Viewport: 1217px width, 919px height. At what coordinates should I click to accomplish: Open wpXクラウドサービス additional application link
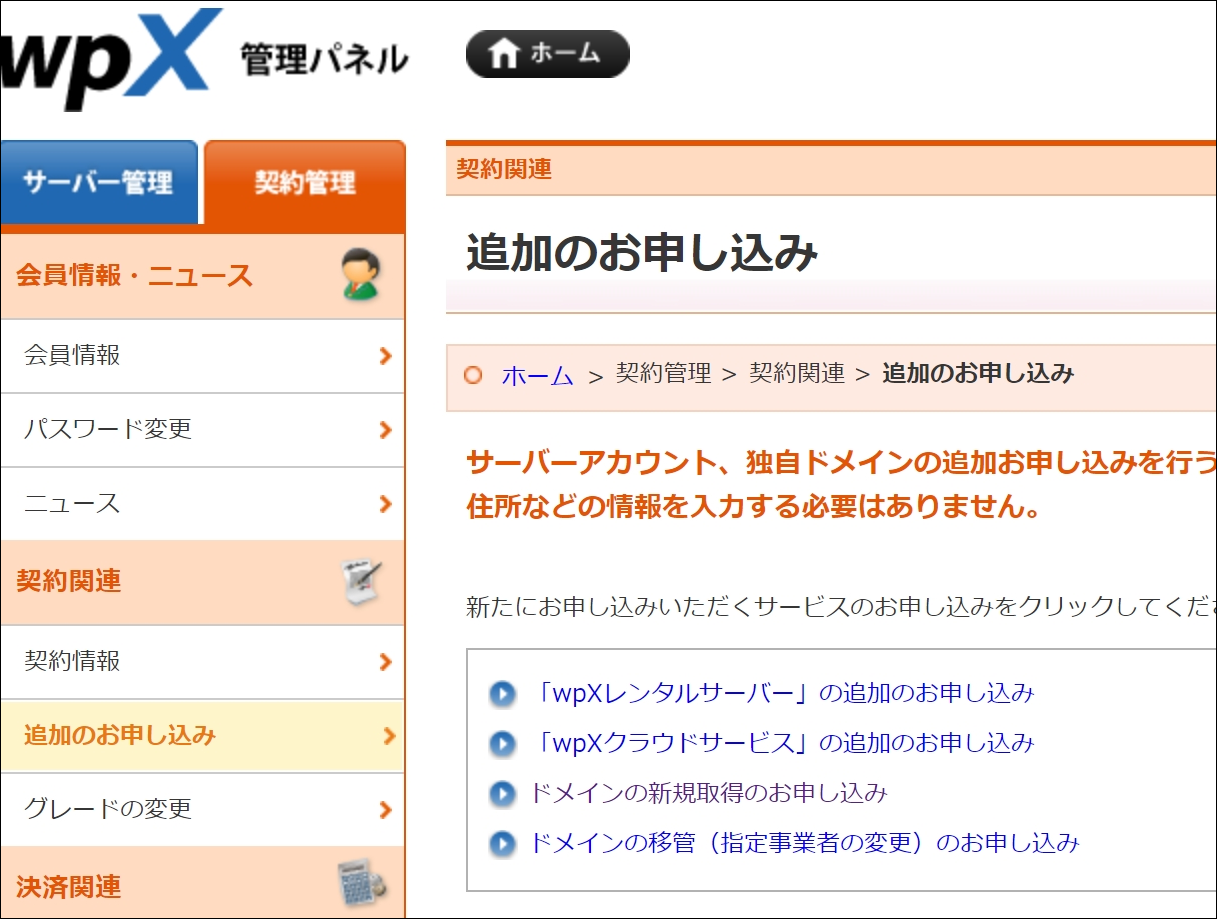782,743
